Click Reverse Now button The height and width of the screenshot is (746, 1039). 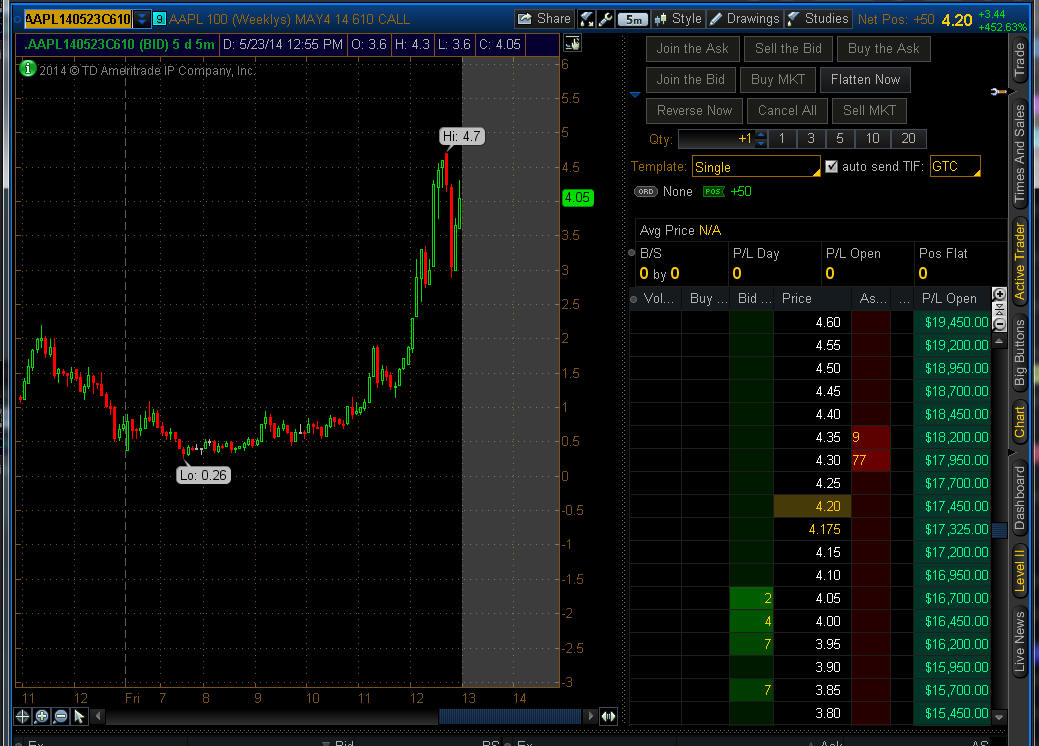pyautogui.click(x=694, y=111)
